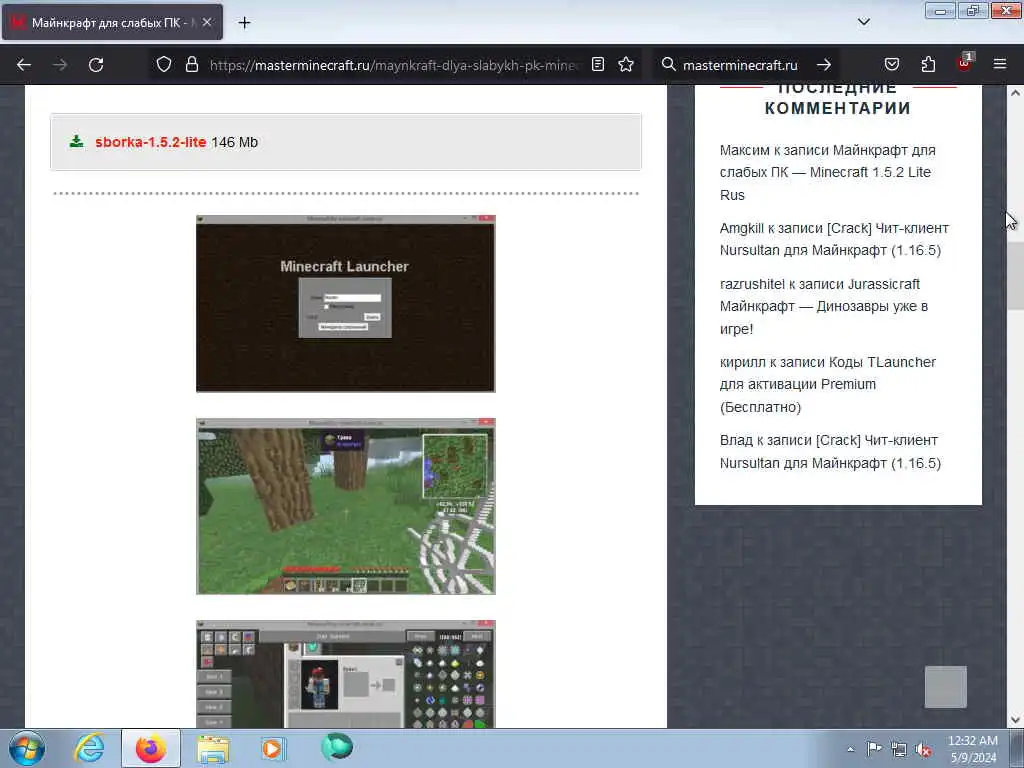
Task: Open the media player taskbar icon
Action: click(274, 748)
